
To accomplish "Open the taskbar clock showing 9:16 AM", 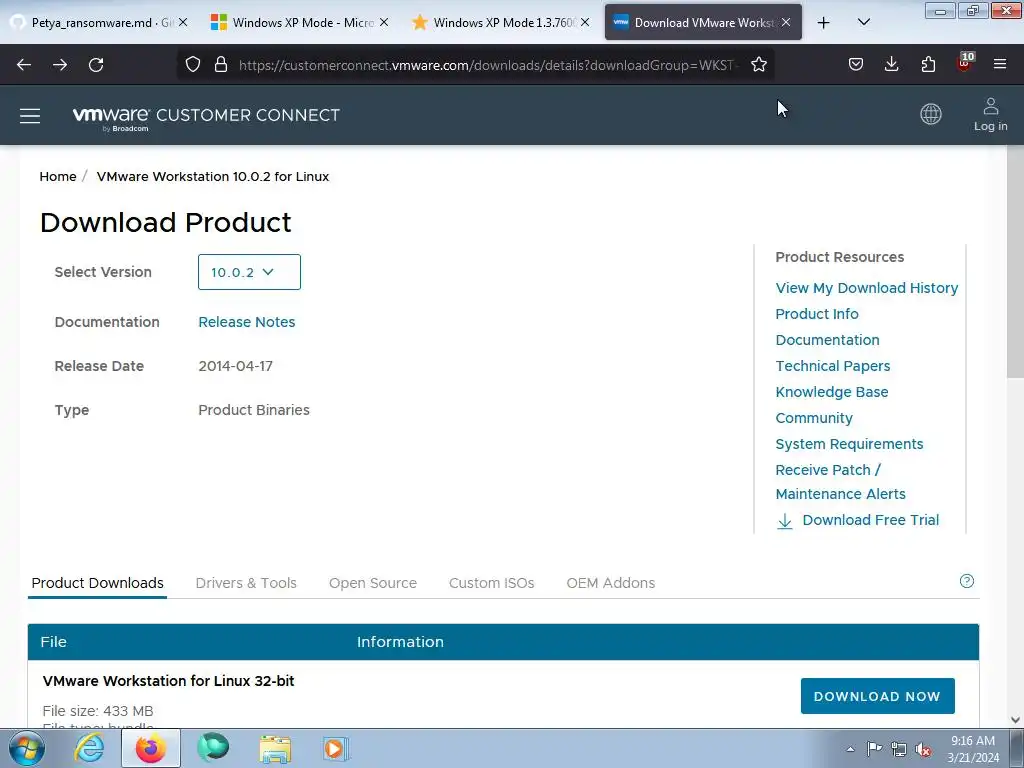I will [973, 749].
